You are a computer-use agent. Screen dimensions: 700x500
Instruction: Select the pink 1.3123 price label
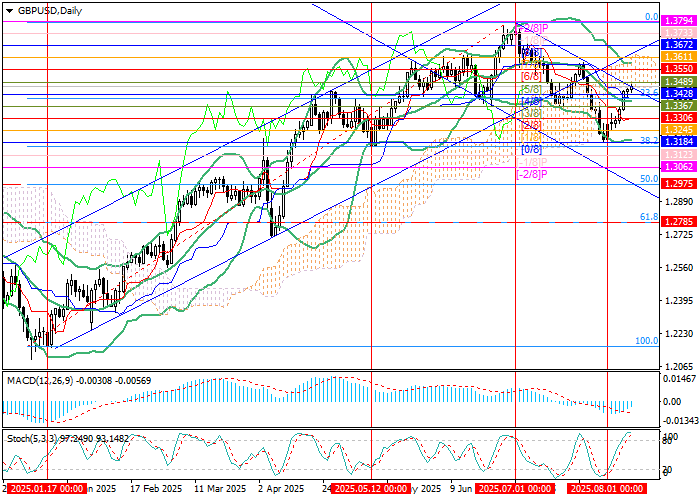(x=679, y=154)
